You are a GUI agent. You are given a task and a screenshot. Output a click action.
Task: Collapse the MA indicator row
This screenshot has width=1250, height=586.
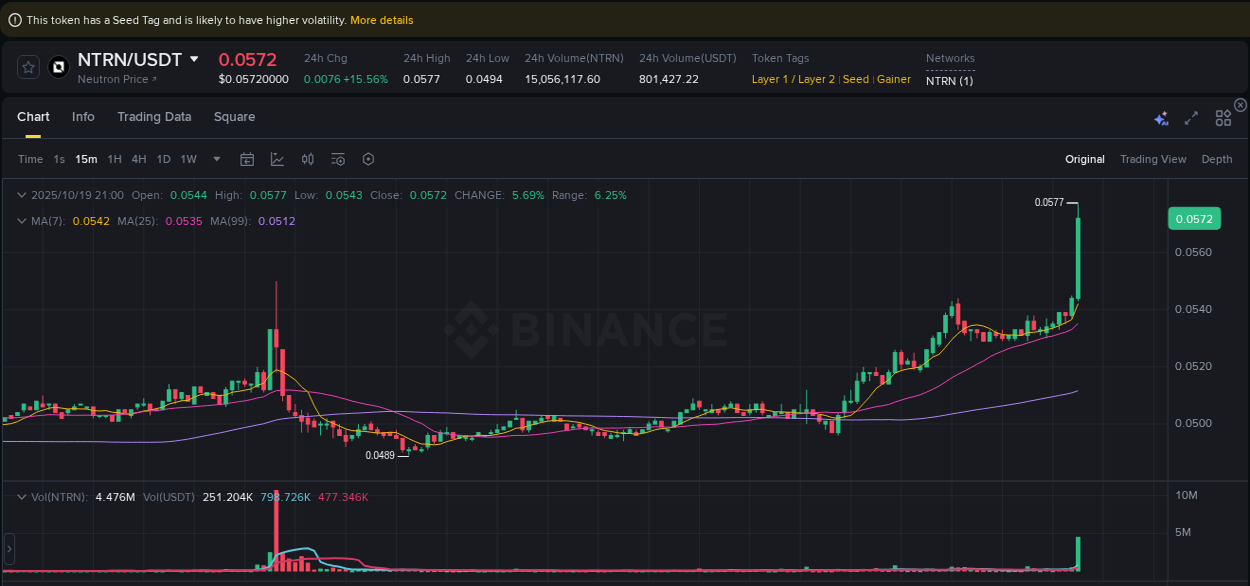click(x=22, y=219)
